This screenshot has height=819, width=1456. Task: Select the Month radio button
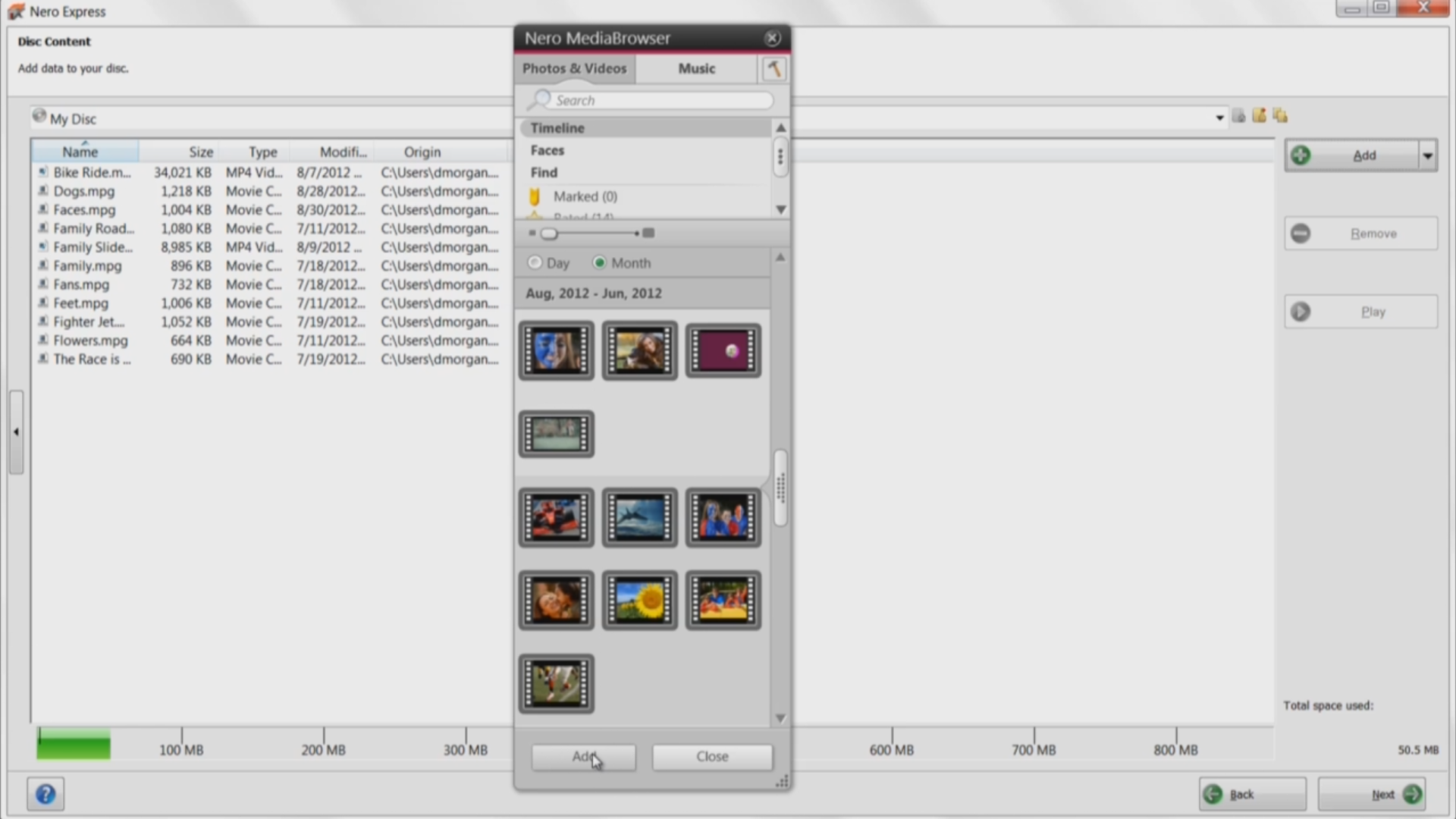(x=600, y=262)
